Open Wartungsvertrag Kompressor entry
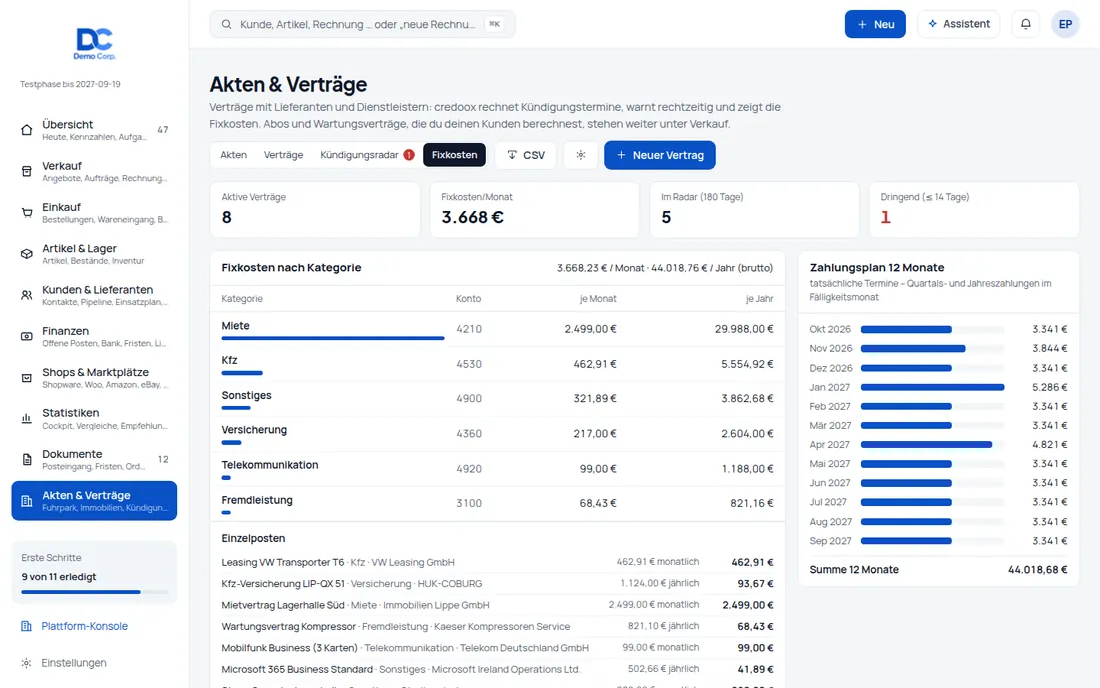1100x688 pixels. (497, 626)
